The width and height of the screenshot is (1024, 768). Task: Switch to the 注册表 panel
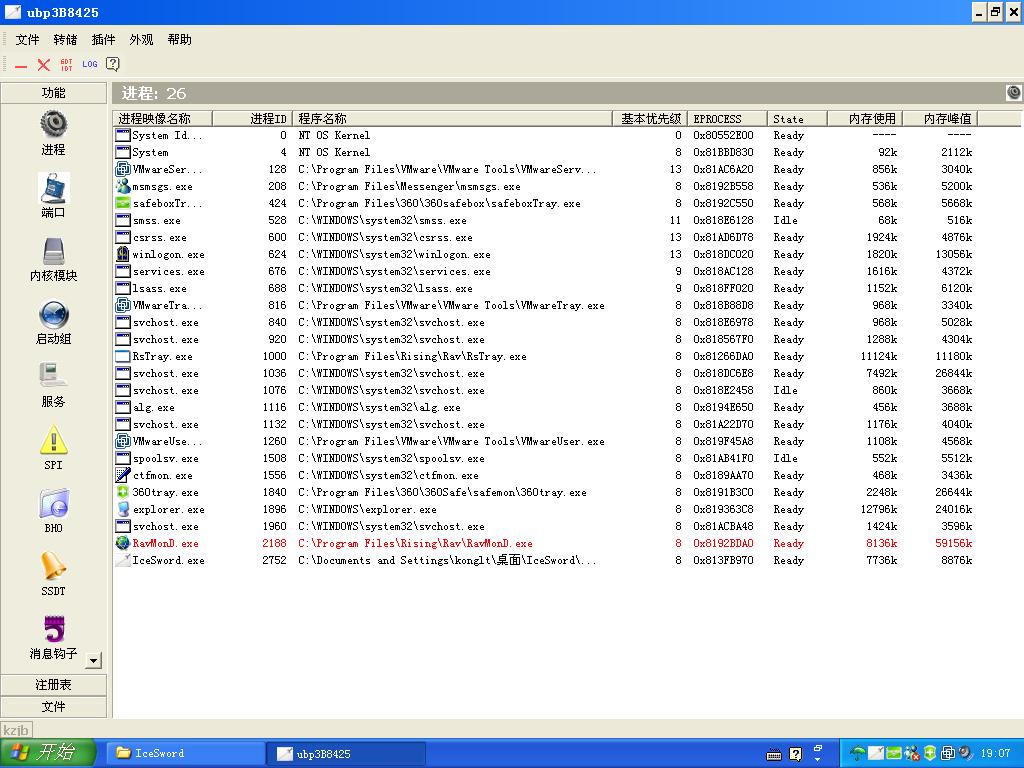[54, 684]
